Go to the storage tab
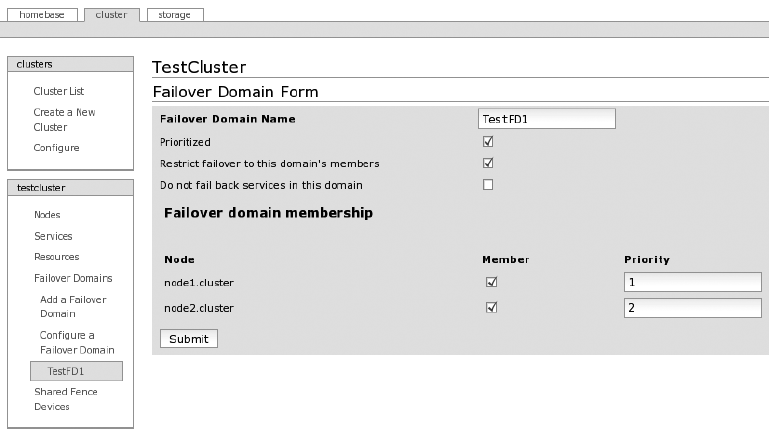This screenshot has height=435, width=769. coord(174,15)
